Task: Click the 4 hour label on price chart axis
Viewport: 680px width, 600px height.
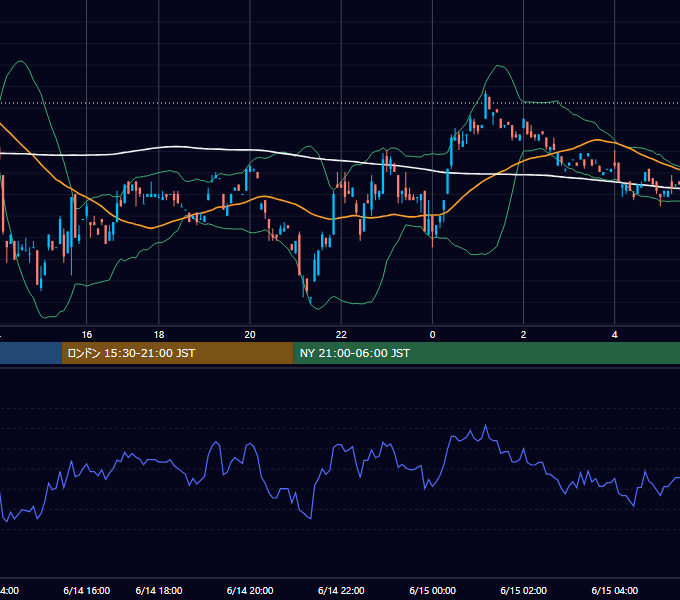Action: coord(615,335)
